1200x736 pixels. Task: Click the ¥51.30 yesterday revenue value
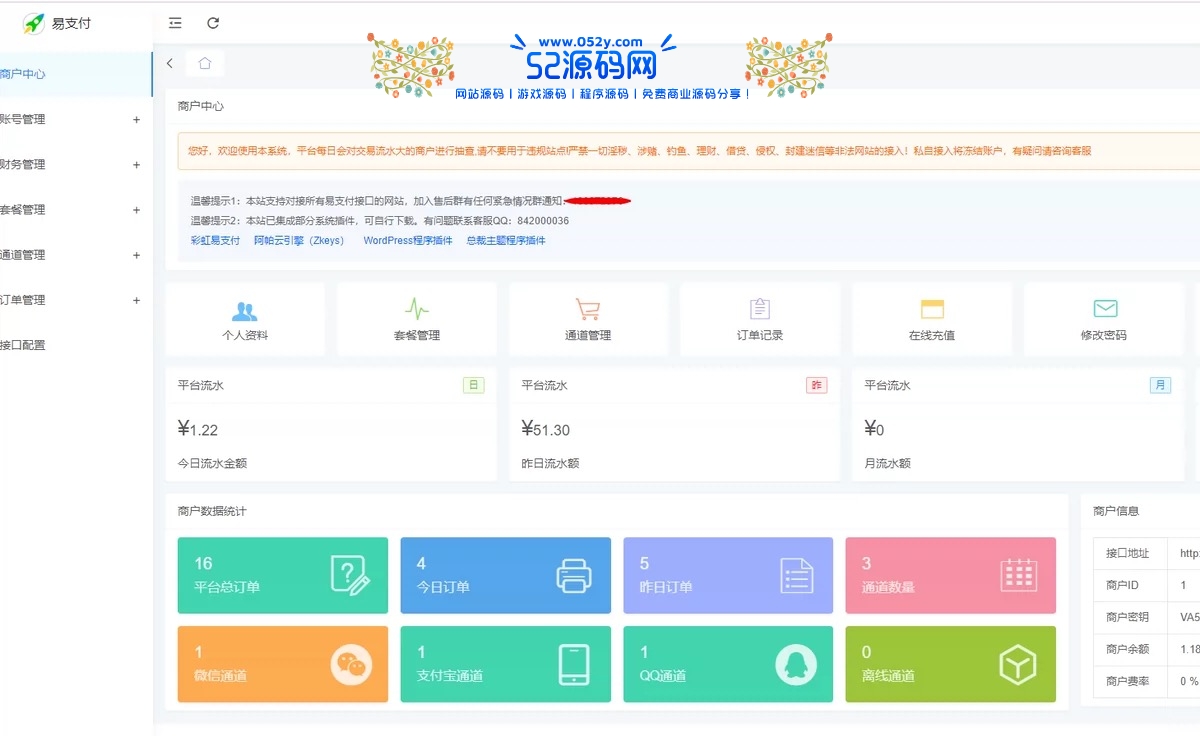point(546,430)
